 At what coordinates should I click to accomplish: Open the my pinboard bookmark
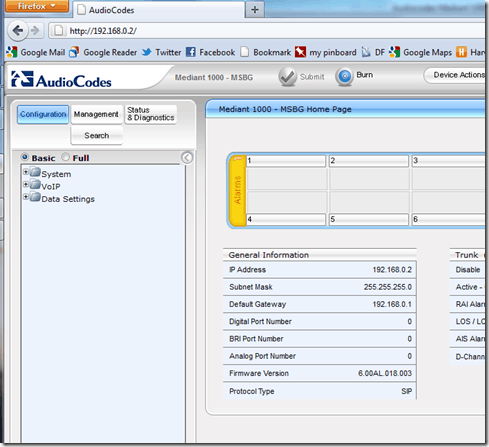(326, 52)
